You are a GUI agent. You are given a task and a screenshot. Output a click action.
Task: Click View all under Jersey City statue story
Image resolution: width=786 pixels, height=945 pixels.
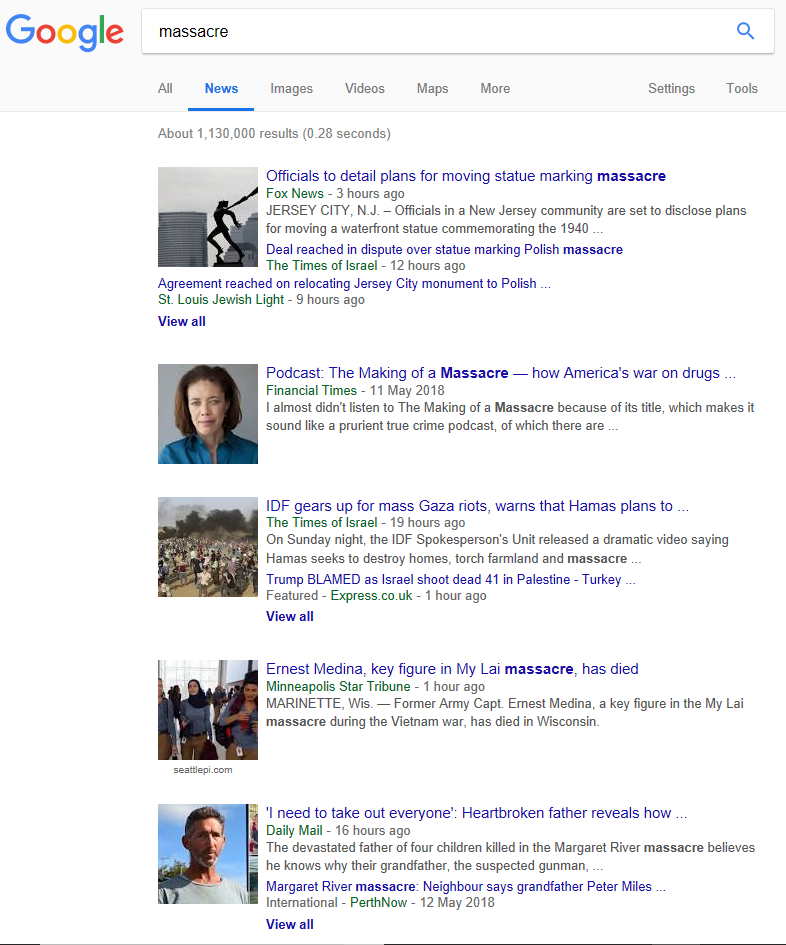pos(181,321)
